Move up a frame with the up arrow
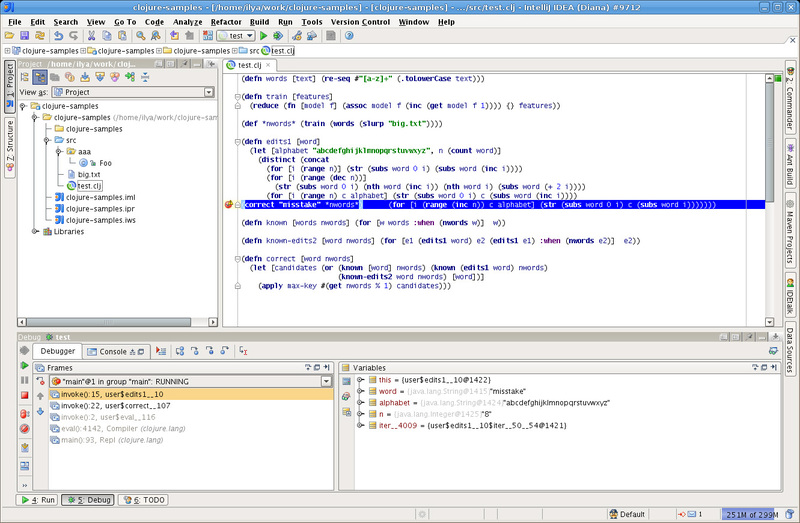800x523 pixels. 40,396
